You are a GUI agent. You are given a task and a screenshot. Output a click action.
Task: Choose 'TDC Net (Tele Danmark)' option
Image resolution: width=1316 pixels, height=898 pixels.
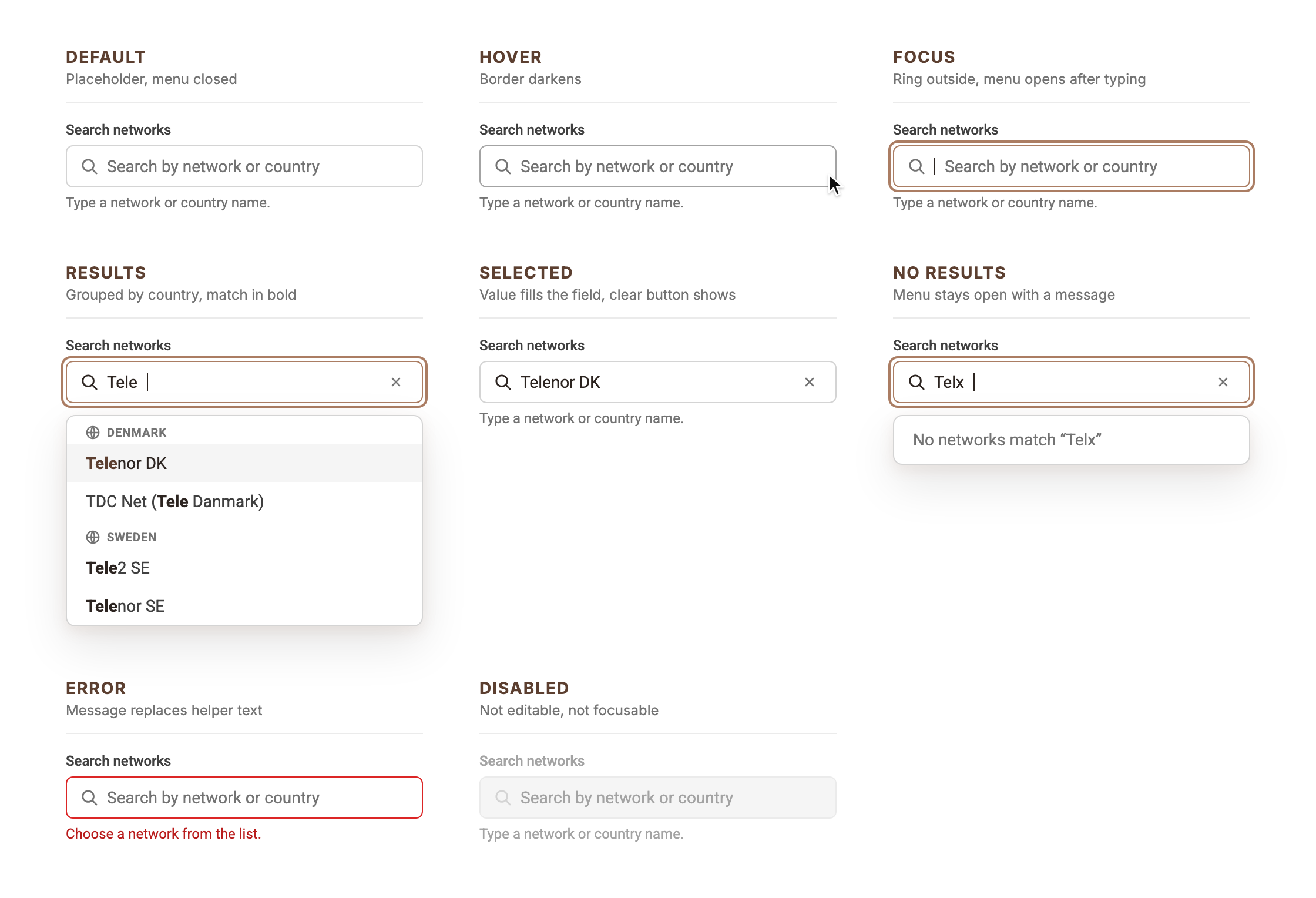click(x=244, y=501)
